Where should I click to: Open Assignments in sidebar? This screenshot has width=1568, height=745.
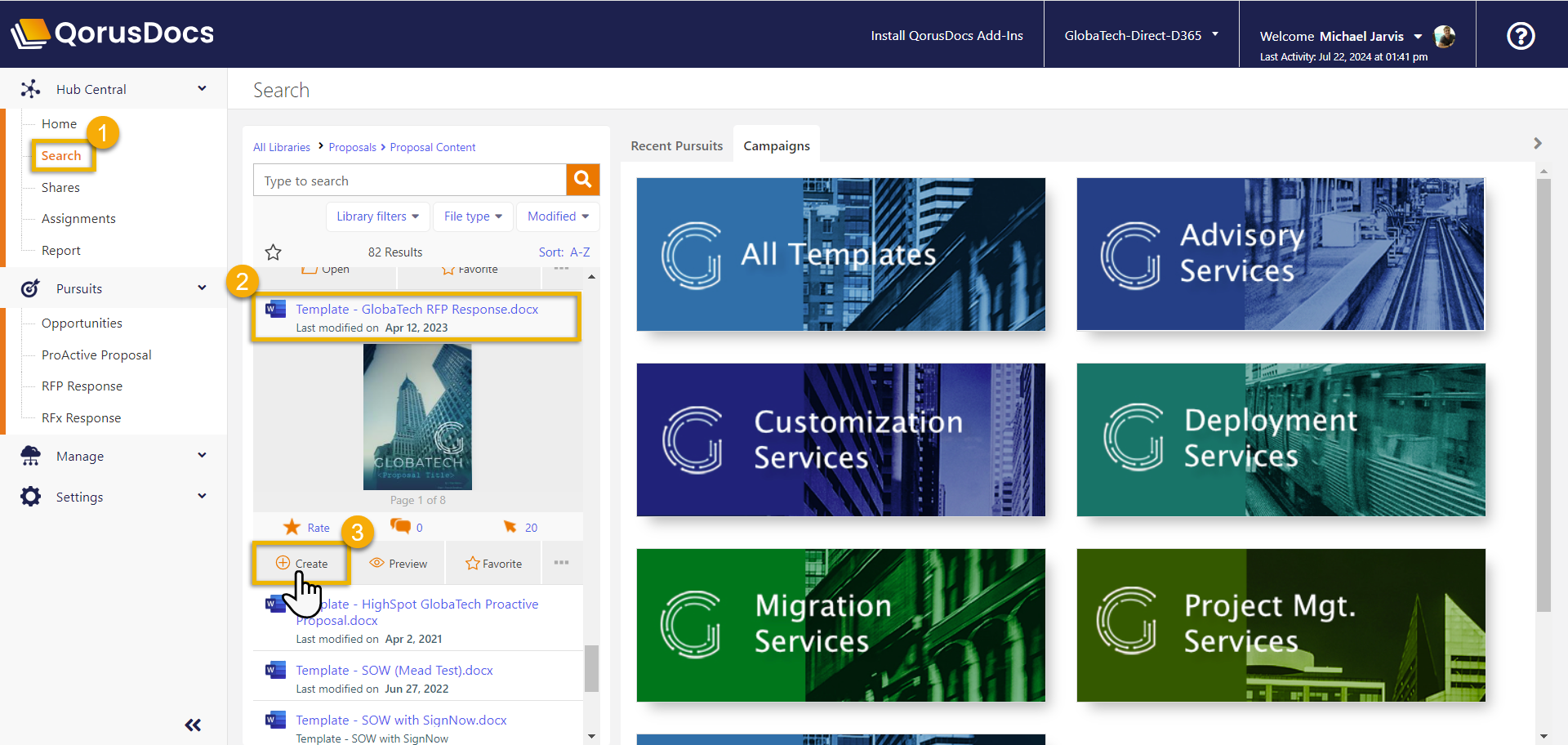78,218
